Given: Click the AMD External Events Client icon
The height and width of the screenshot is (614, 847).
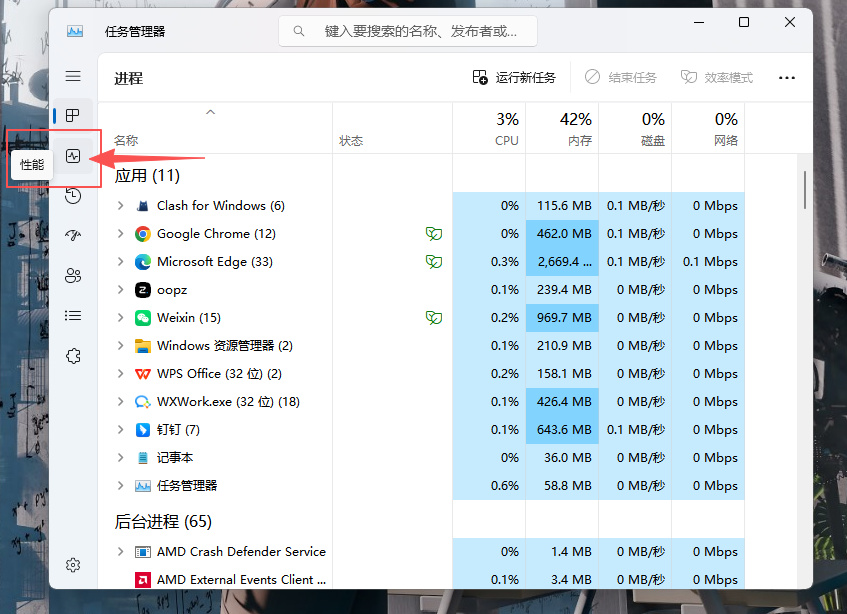Looking at the screenshot, I should [x=143, y=580].
